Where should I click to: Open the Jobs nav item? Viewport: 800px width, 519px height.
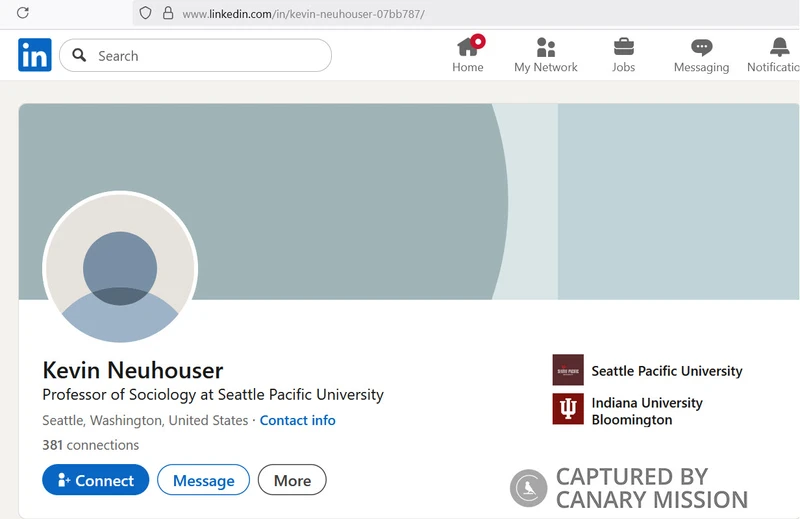point(623,55)
